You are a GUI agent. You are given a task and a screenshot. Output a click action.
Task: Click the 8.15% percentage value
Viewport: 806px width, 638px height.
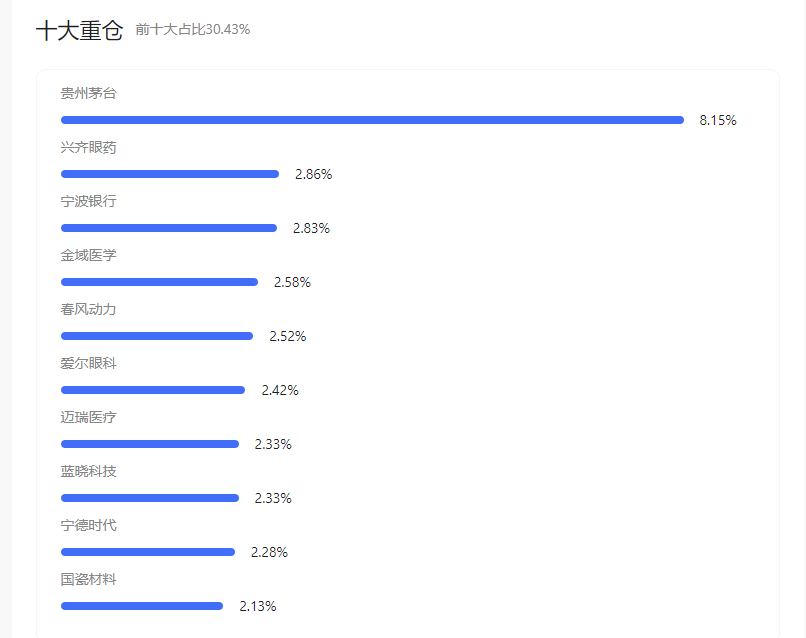click(718, 120)
